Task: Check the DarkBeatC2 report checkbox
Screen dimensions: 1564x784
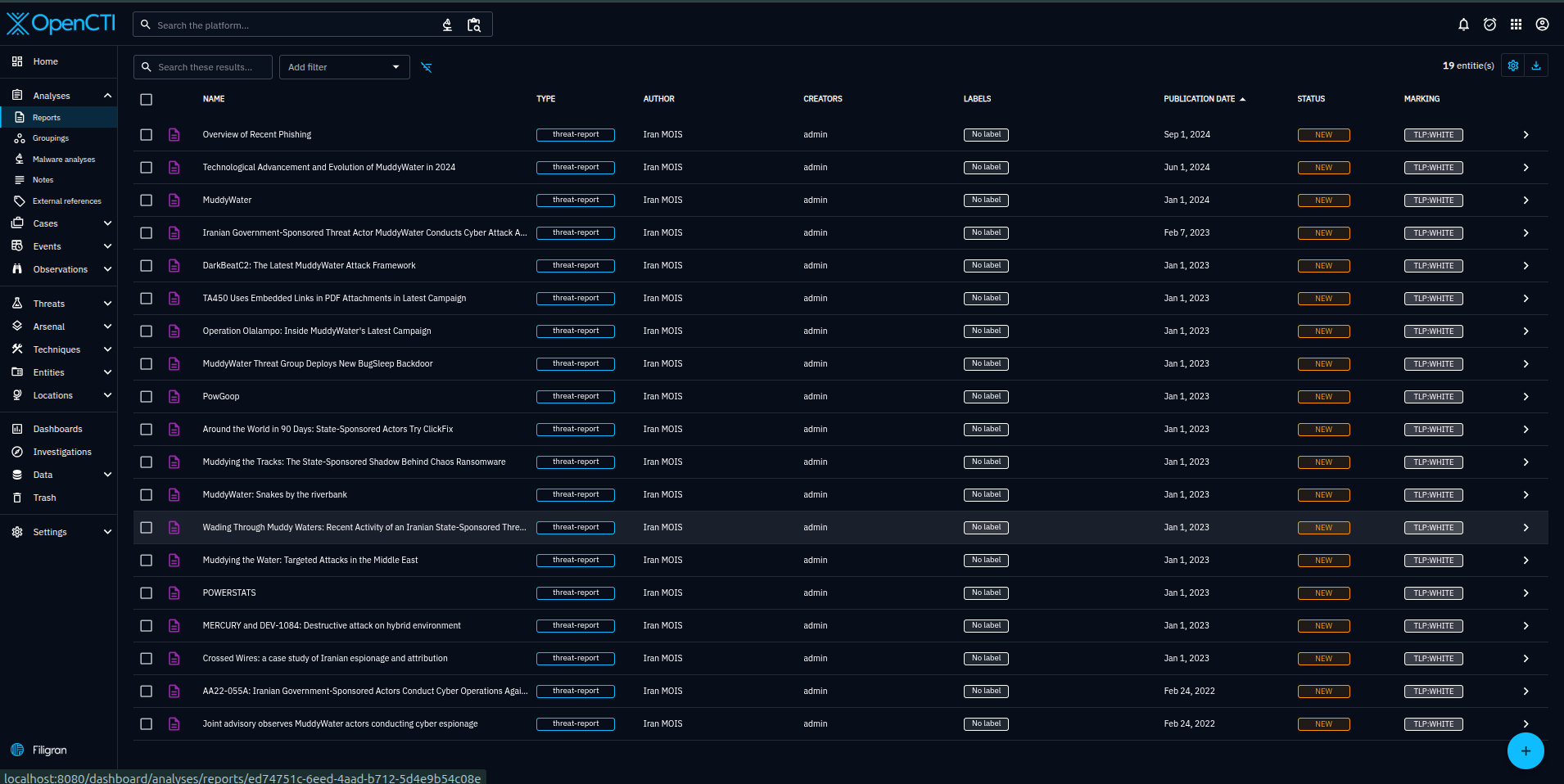Action: 147,265
